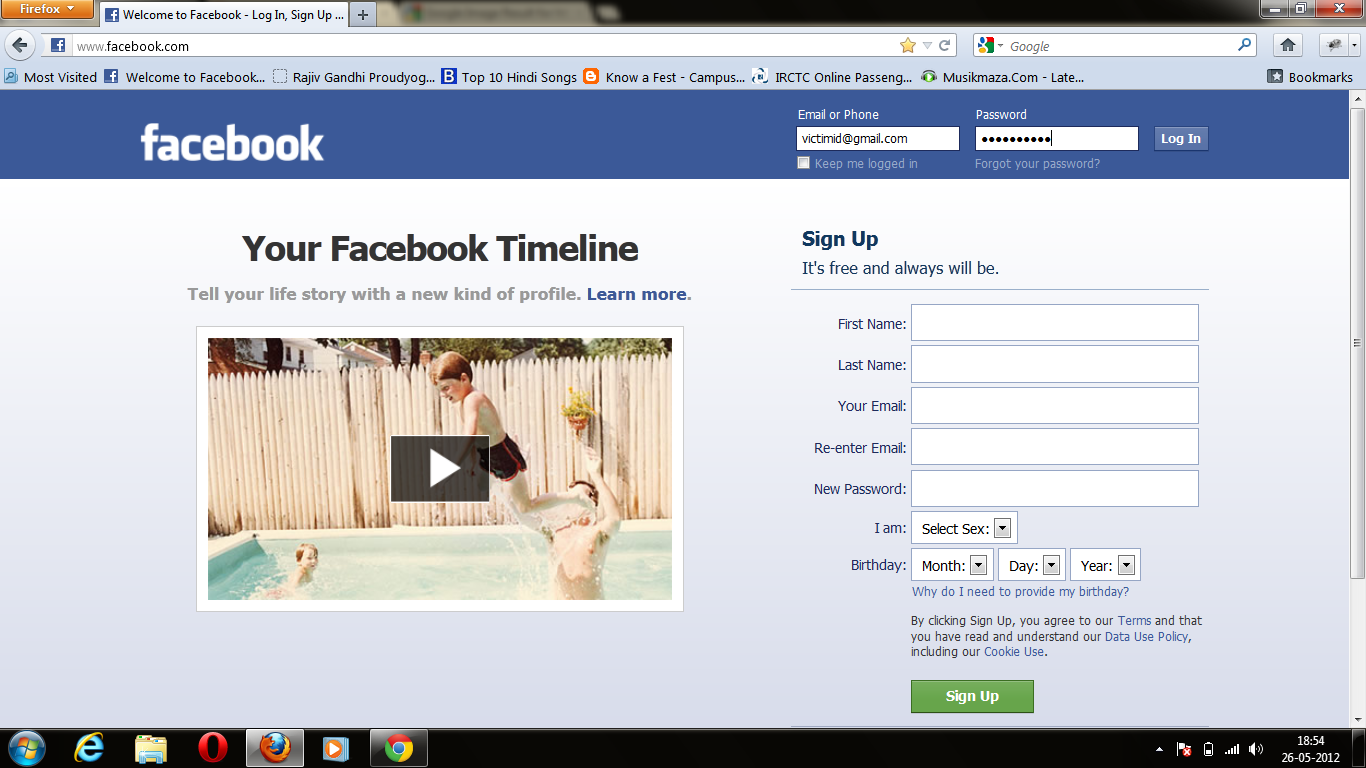The height and width of the screenshot is (768, 1366).
Task: Open the Windows Start orb
Action: click(x=26, y=748)
